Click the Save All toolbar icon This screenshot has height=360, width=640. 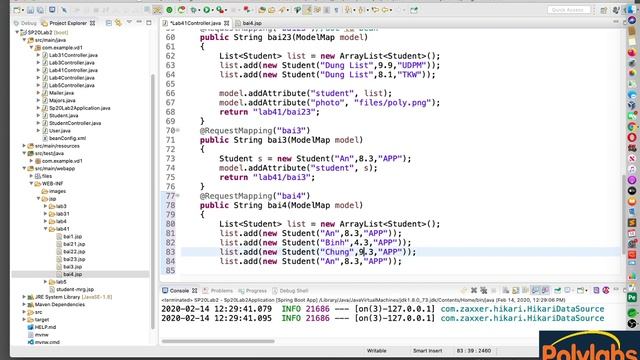(40, 10)
